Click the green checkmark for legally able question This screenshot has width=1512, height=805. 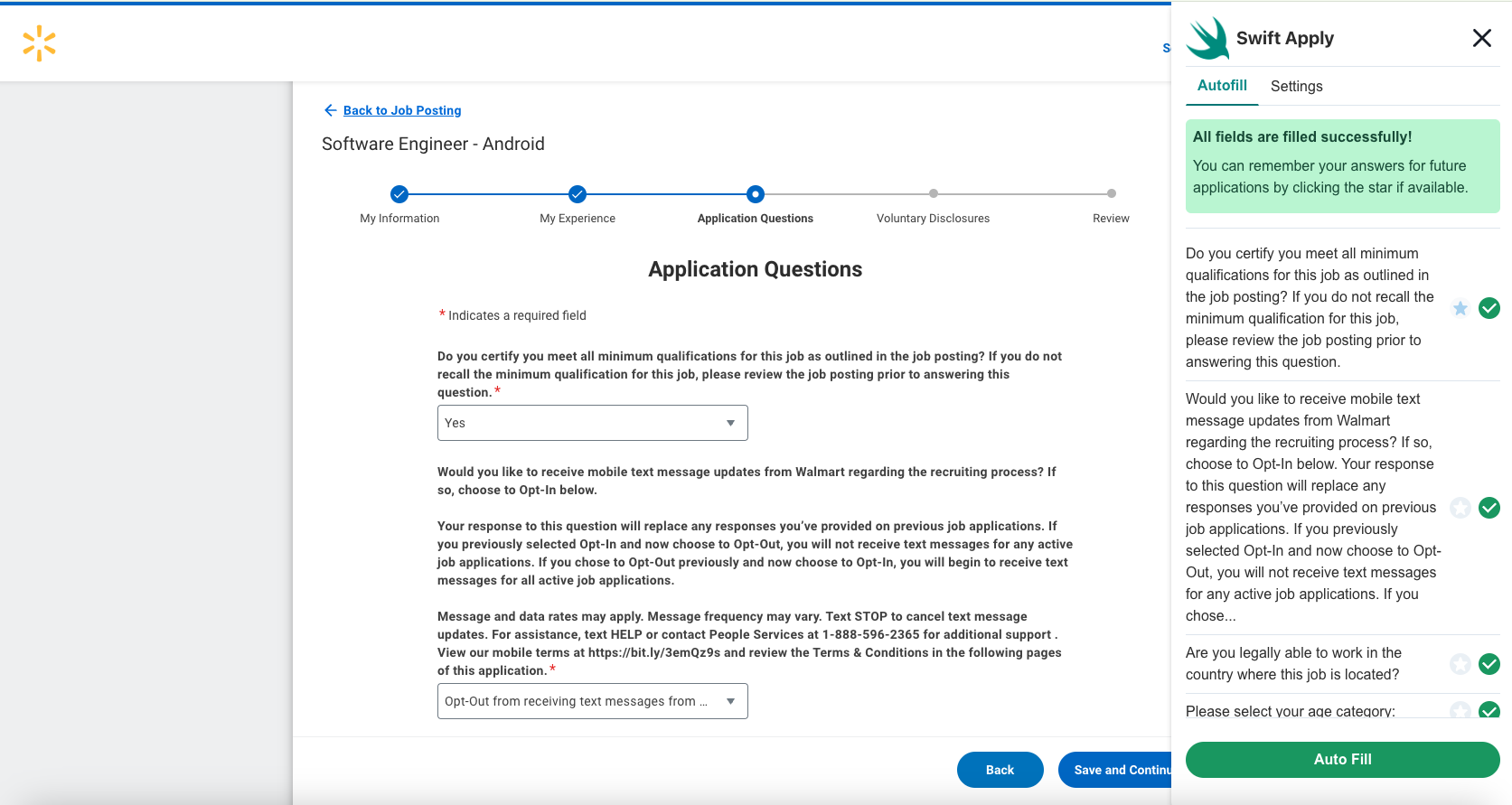pyautogui.click(x=1489, y=664)
